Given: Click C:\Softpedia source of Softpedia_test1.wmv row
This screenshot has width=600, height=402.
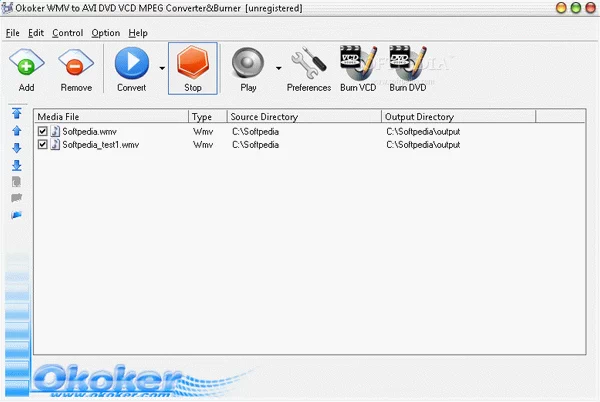Looking at the screenshot, I should (255, 145).
